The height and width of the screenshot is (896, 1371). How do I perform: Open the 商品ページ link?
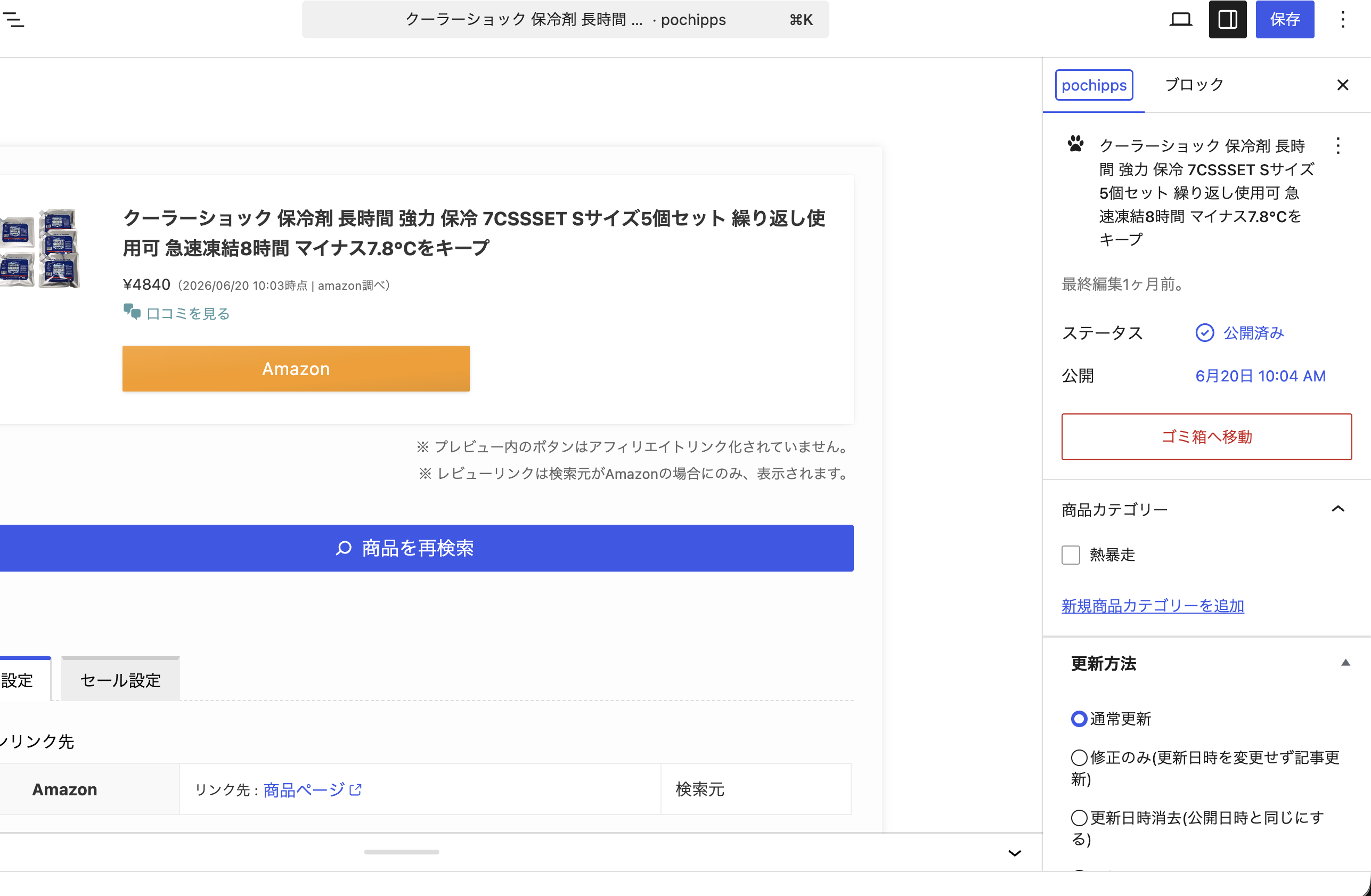(x=304, y=789)
